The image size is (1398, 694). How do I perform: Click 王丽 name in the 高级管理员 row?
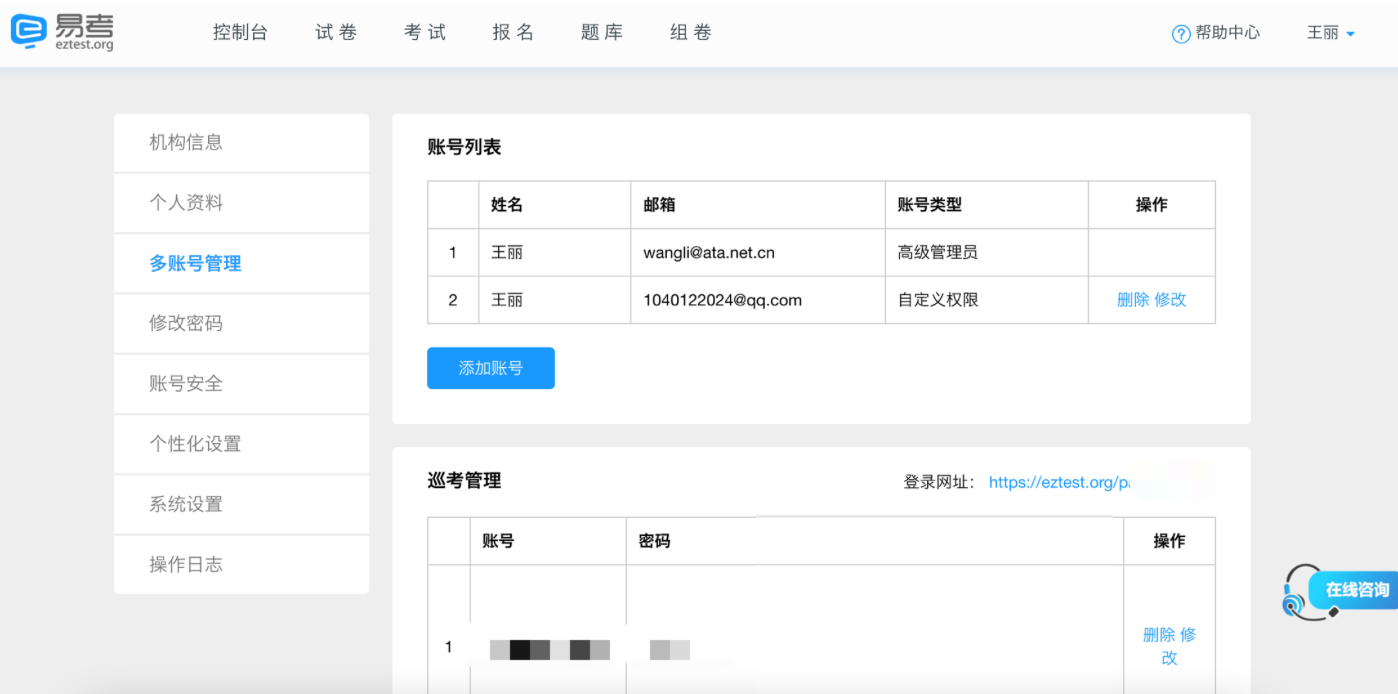tap(507, 252)
